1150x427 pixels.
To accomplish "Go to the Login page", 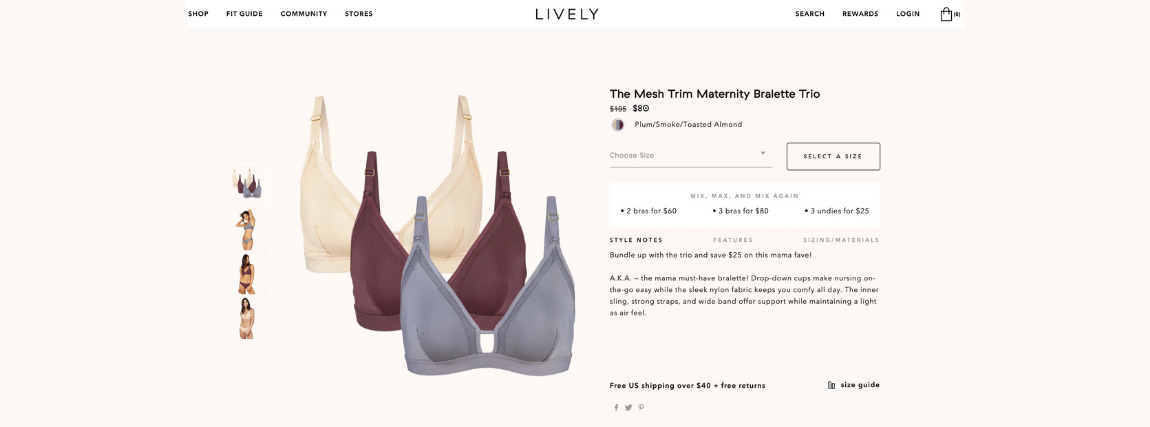I will pos(907,14).
